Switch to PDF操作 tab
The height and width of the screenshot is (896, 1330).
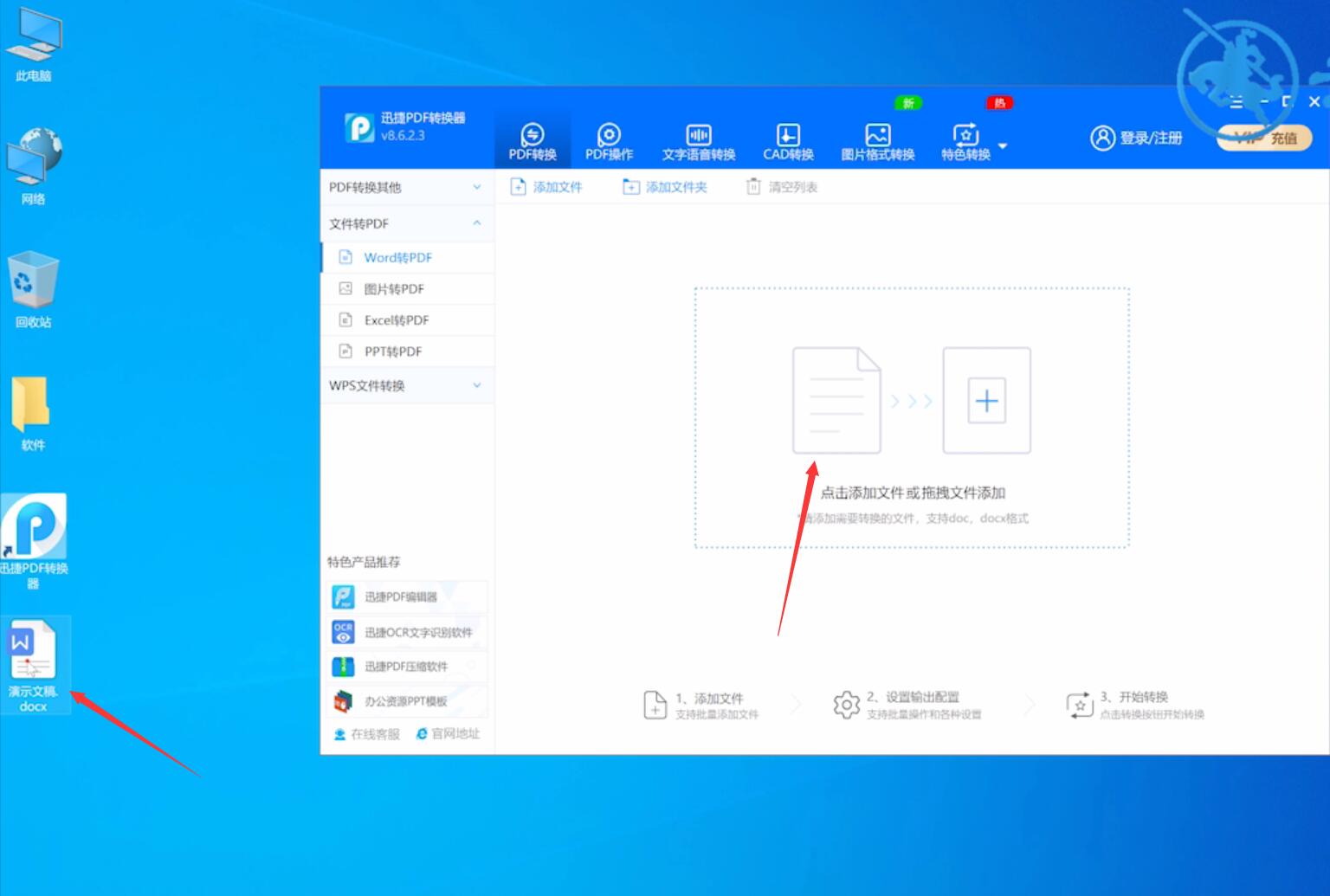click(x=609, y=142)
